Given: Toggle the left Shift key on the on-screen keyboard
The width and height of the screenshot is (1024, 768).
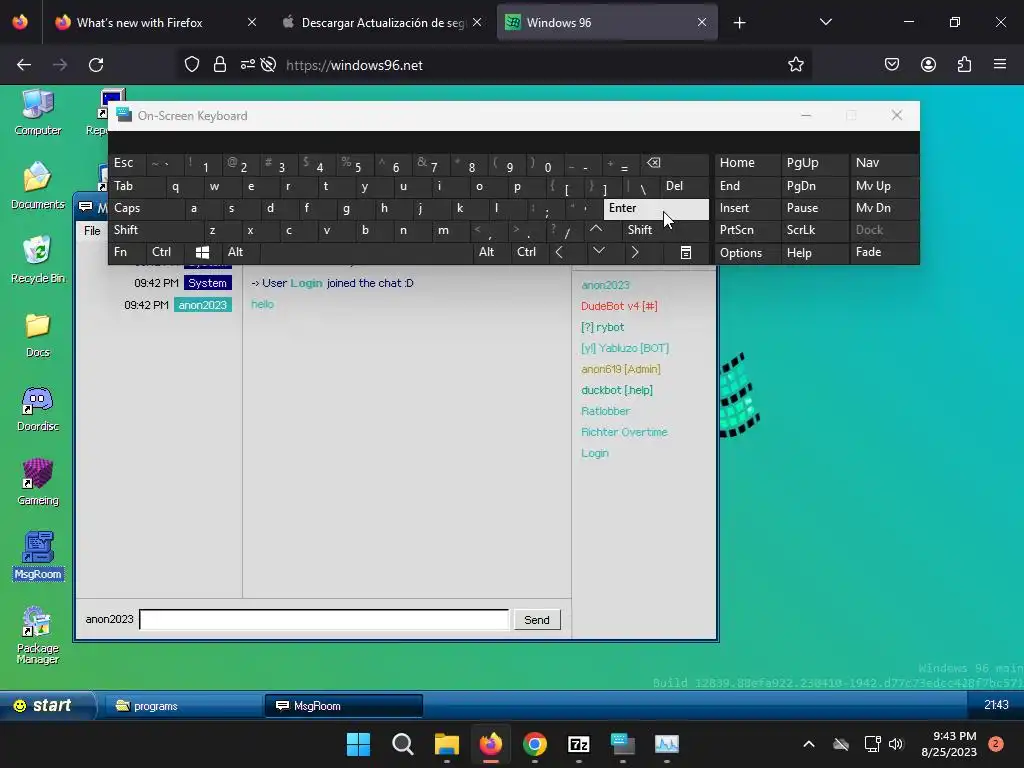Looking at the screenshot, I should point(155,230).
